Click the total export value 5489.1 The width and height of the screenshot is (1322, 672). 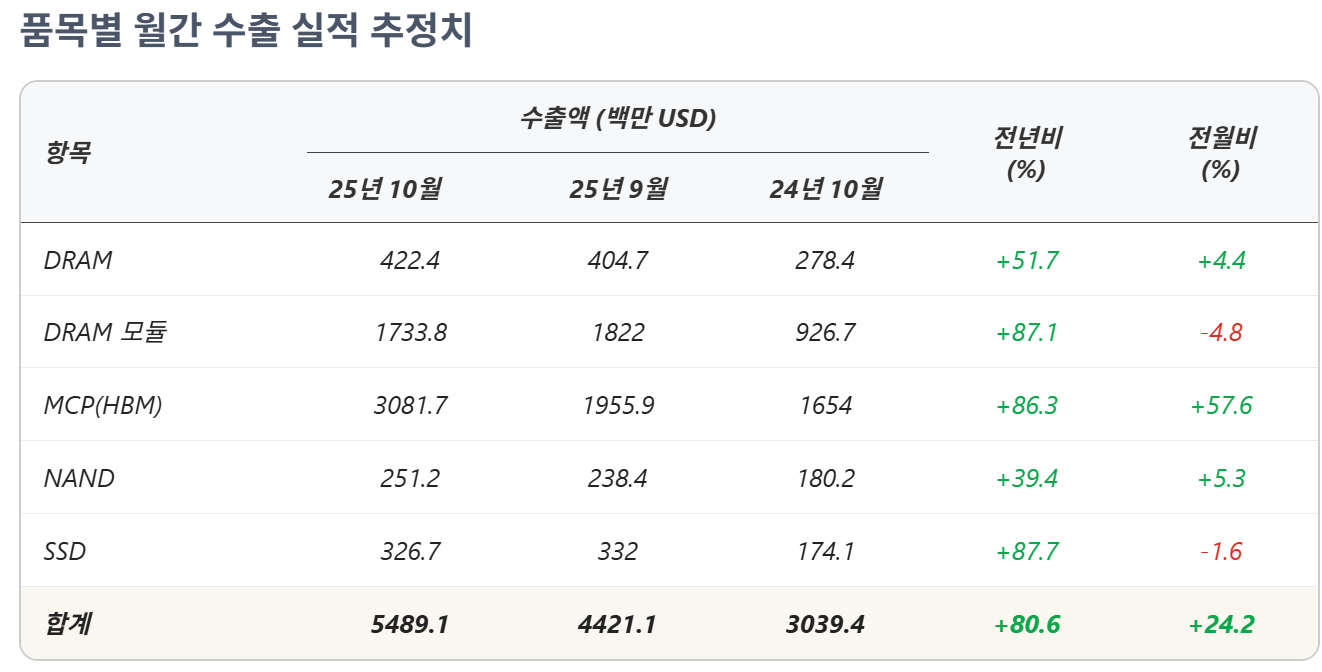pyautogui.click(x=409, y=624)
